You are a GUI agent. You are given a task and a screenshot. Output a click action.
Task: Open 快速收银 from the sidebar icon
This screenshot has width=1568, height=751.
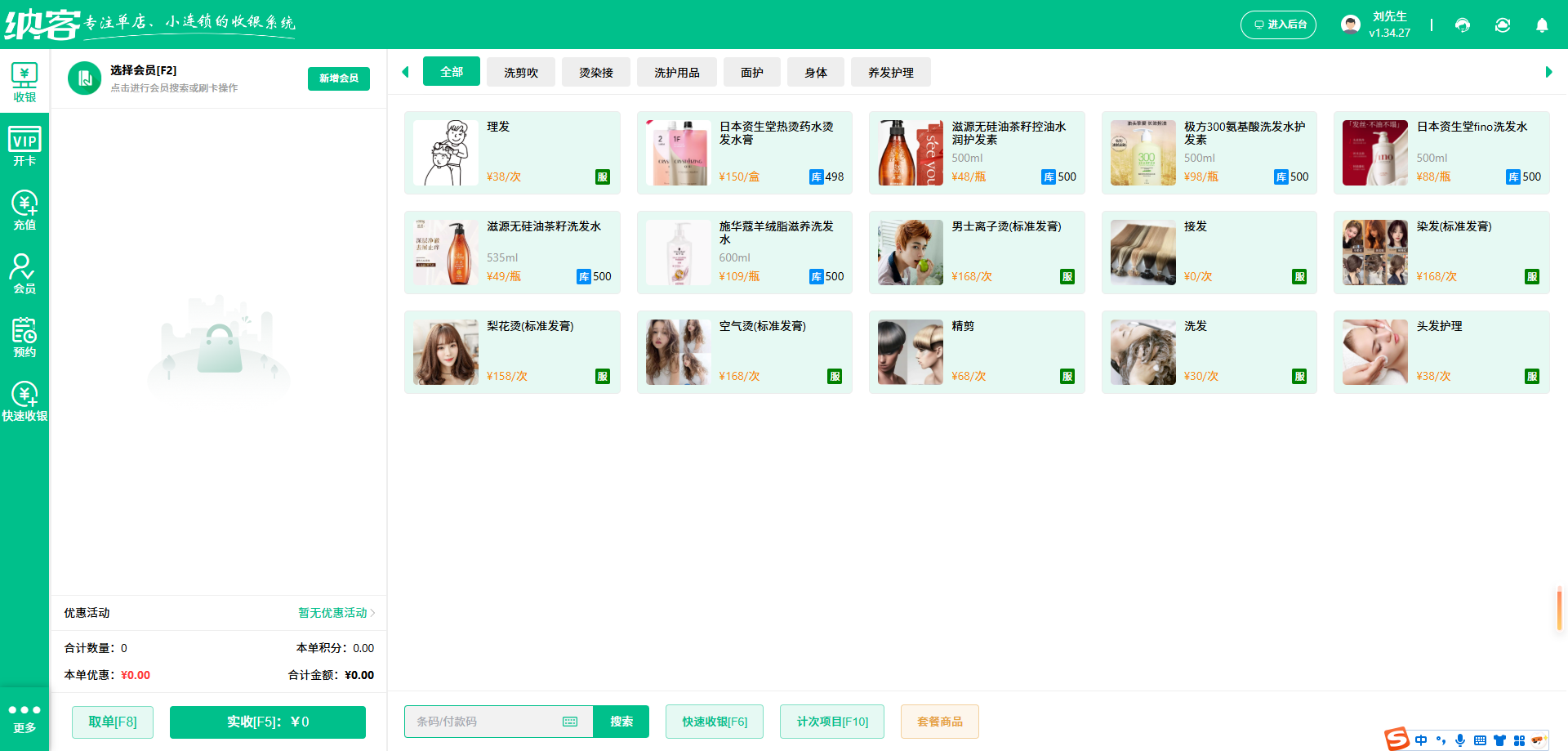click(x=24, y=400)
